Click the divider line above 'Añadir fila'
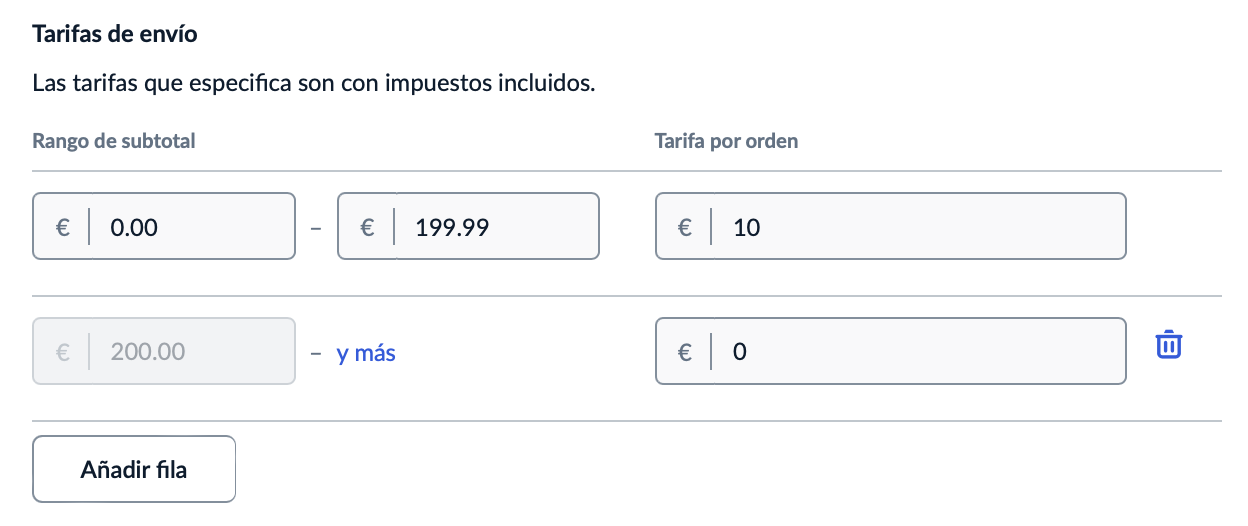1248x526 pixels. pos(627,421)
